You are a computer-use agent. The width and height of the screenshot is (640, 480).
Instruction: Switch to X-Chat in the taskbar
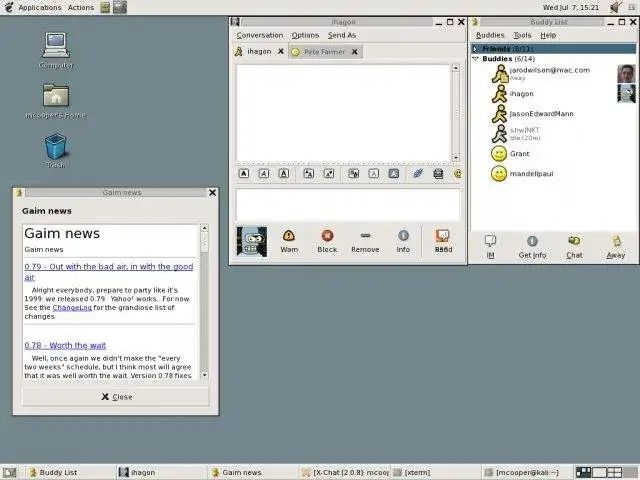[345, 472]
